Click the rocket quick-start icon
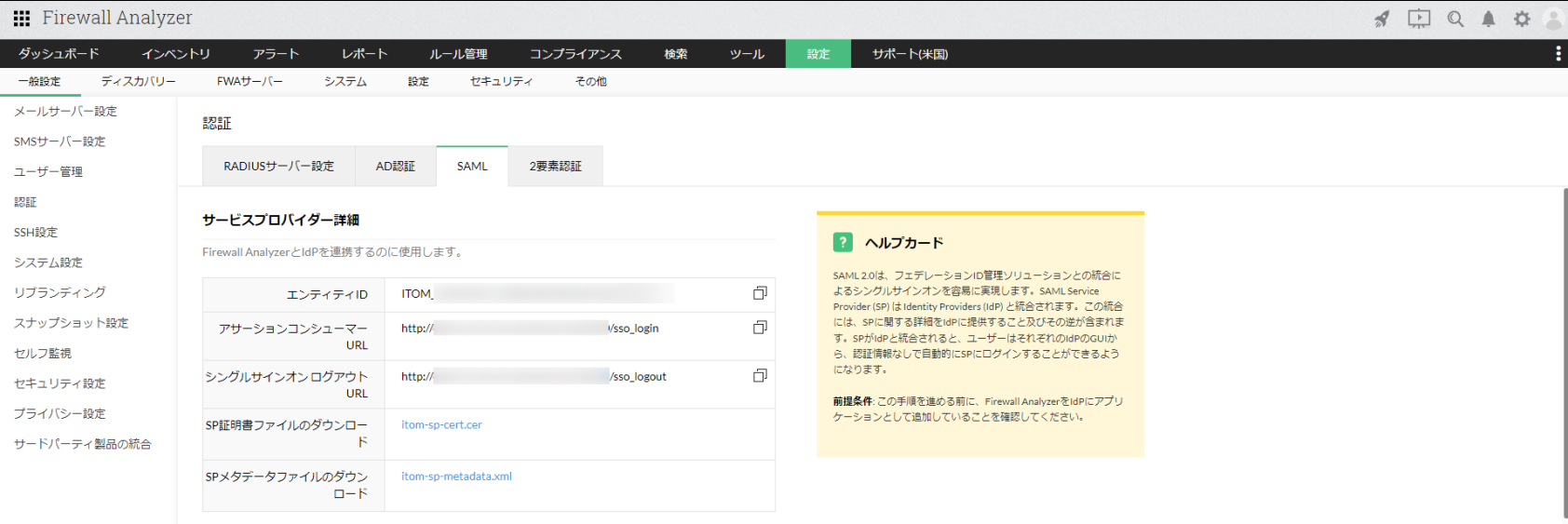The height and width of the screenshot is (524, 1568). click(x=1382, y=19)
